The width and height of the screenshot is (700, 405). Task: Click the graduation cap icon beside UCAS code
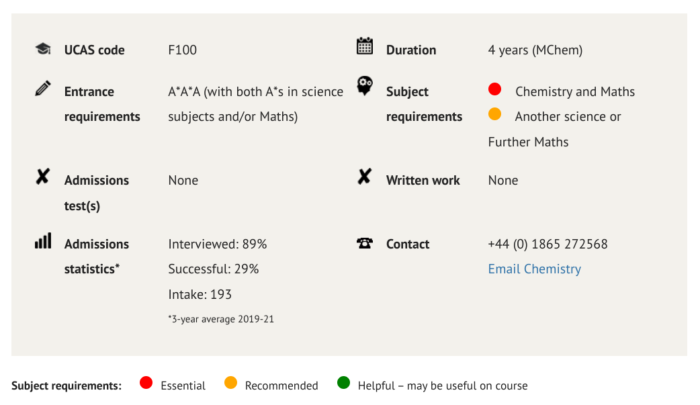[x=43, y=49]
